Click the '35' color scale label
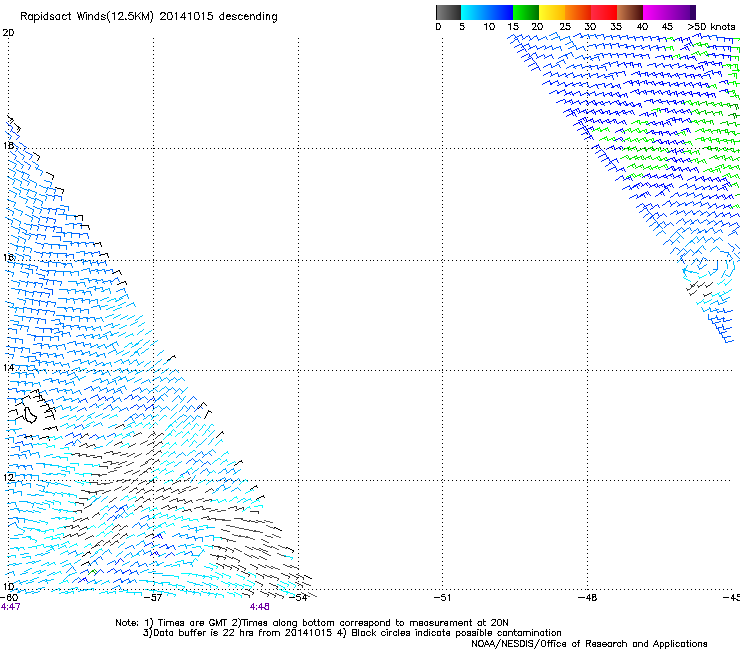This screenshot has width=740, height=650. pyautogui.click(x=616, y=27)
